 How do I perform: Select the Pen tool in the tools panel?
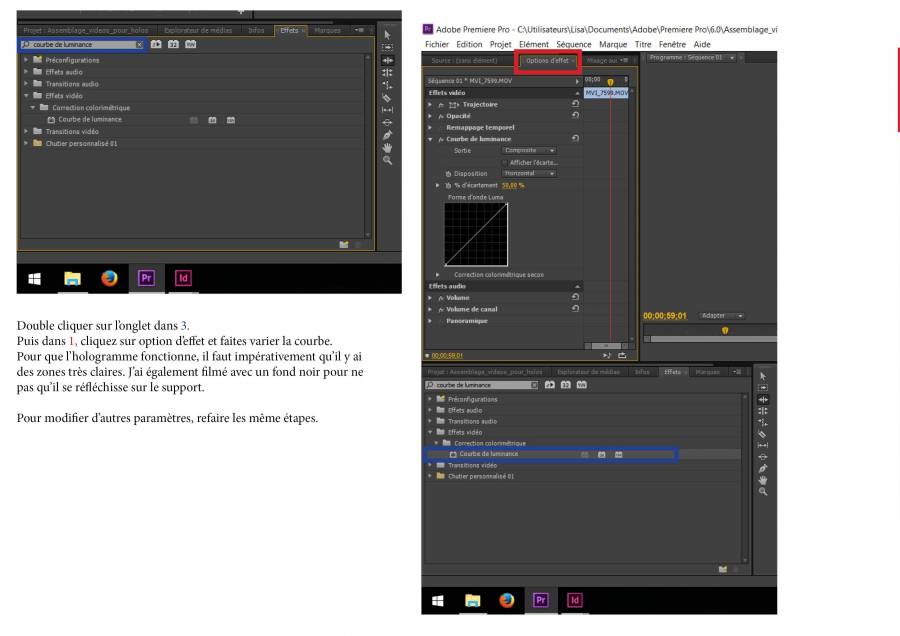click(763, 468)
